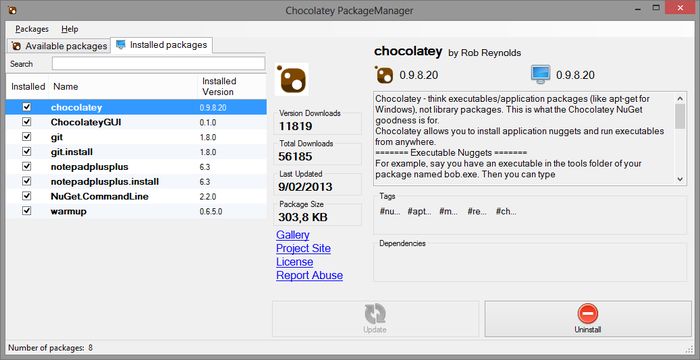Click the 11819 version downloads value

[295, 127]
